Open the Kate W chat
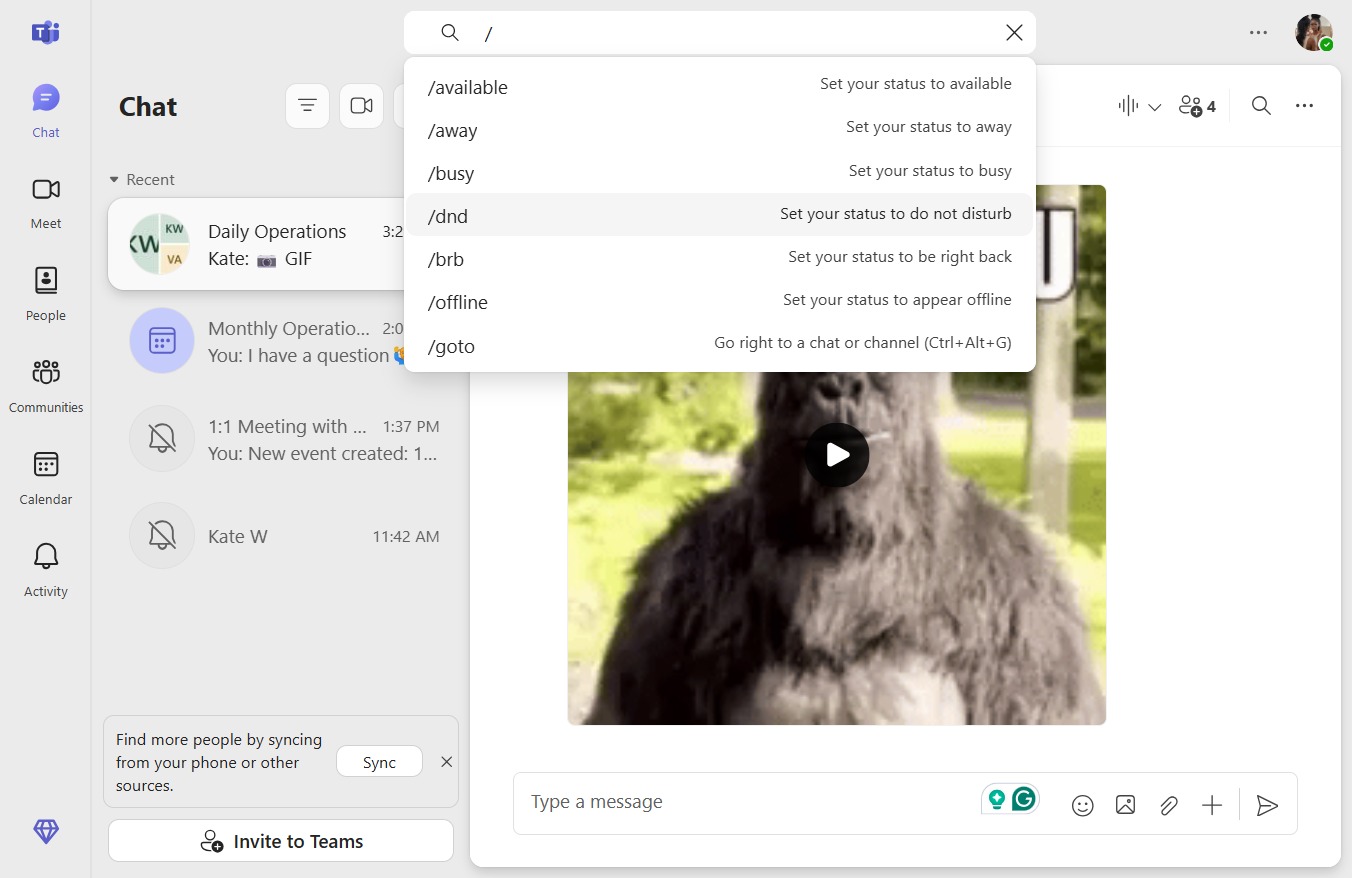1352x878 pixels. (x=283, y=536)
